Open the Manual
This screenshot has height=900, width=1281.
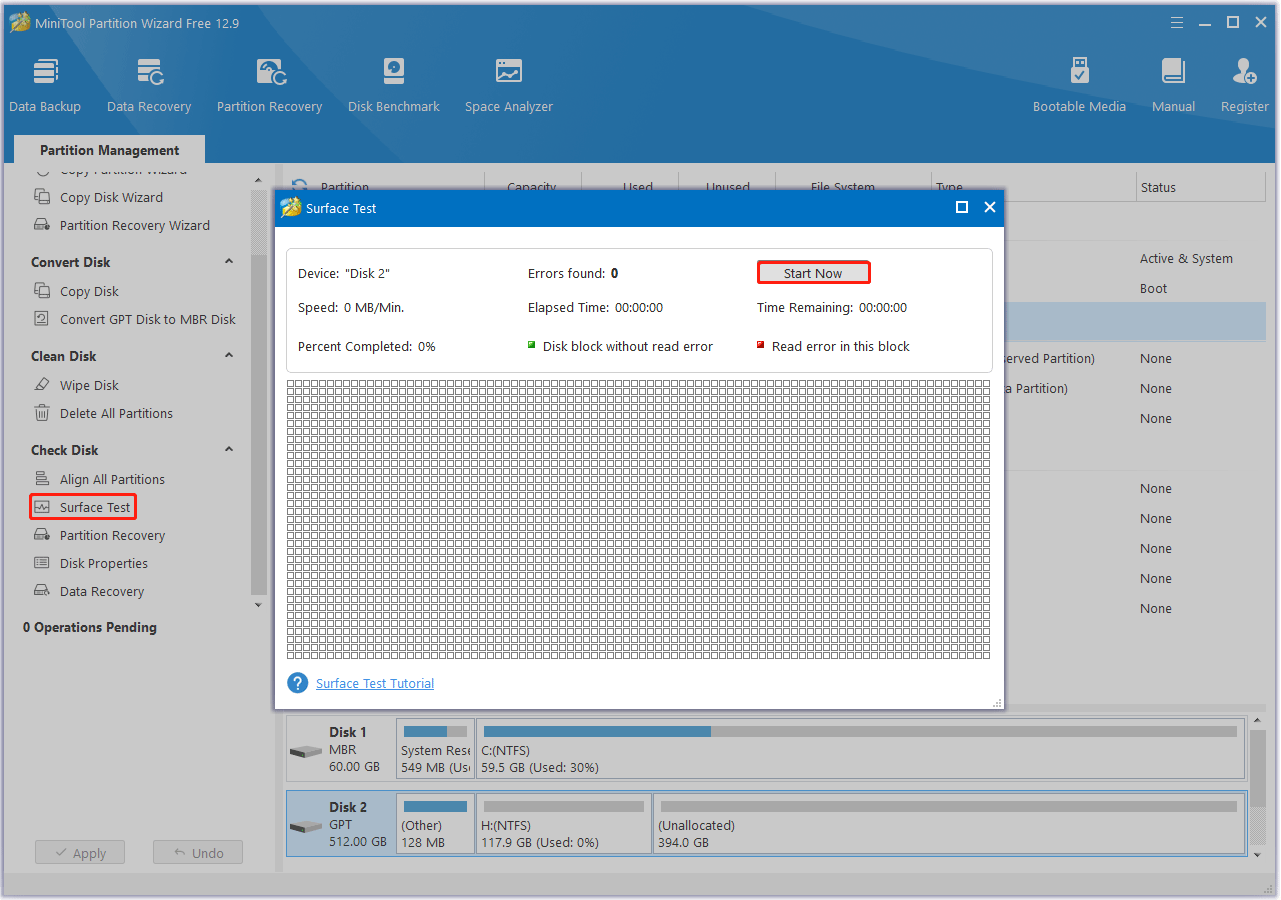1173,85
